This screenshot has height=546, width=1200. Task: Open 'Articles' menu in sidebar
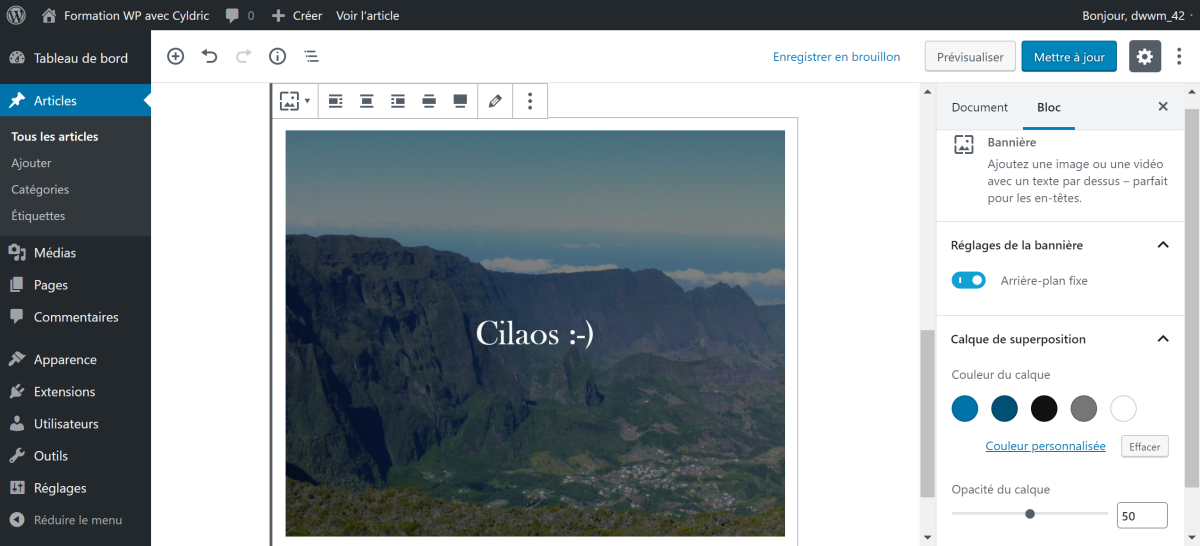(75, 101)
